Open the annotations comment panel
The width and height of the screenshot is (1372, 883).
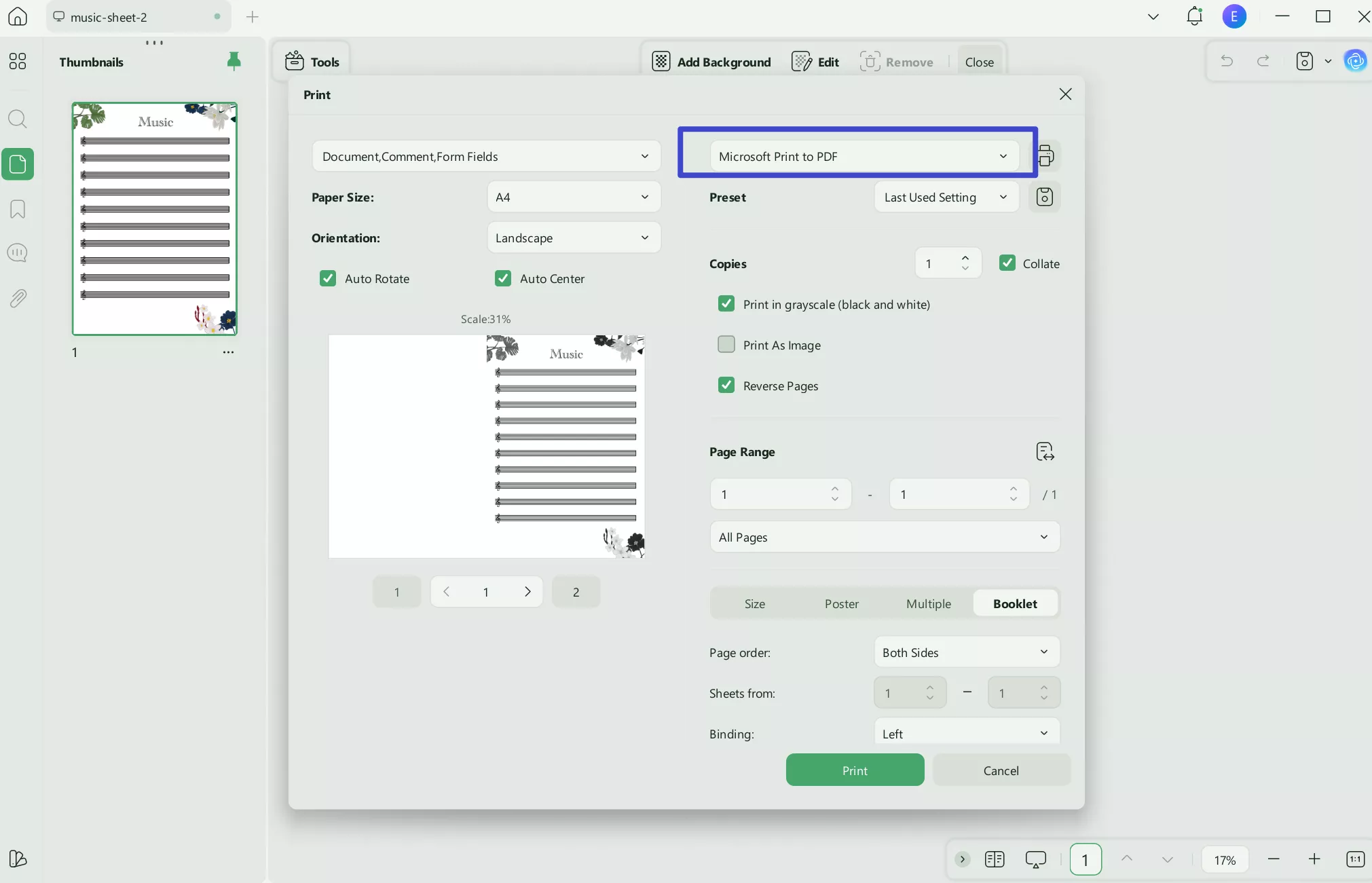point(18,252)
